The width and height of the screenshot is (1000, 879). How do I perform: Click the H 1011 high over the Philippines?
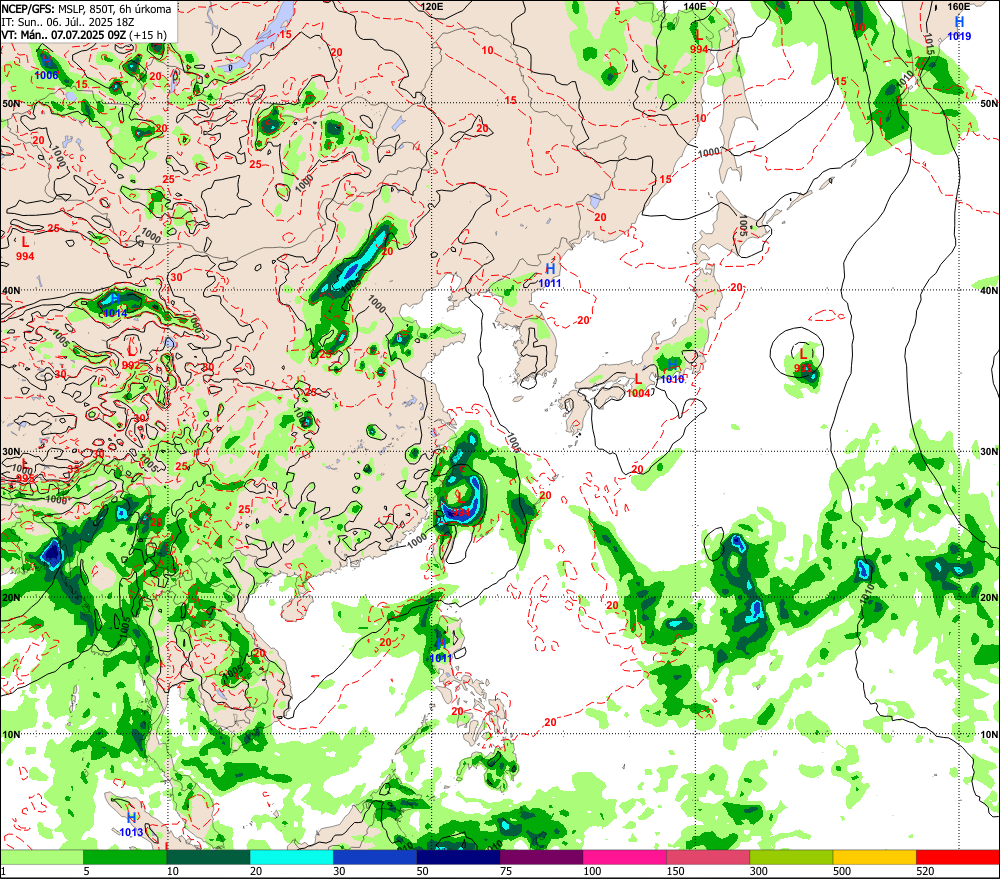coord(440,650)
